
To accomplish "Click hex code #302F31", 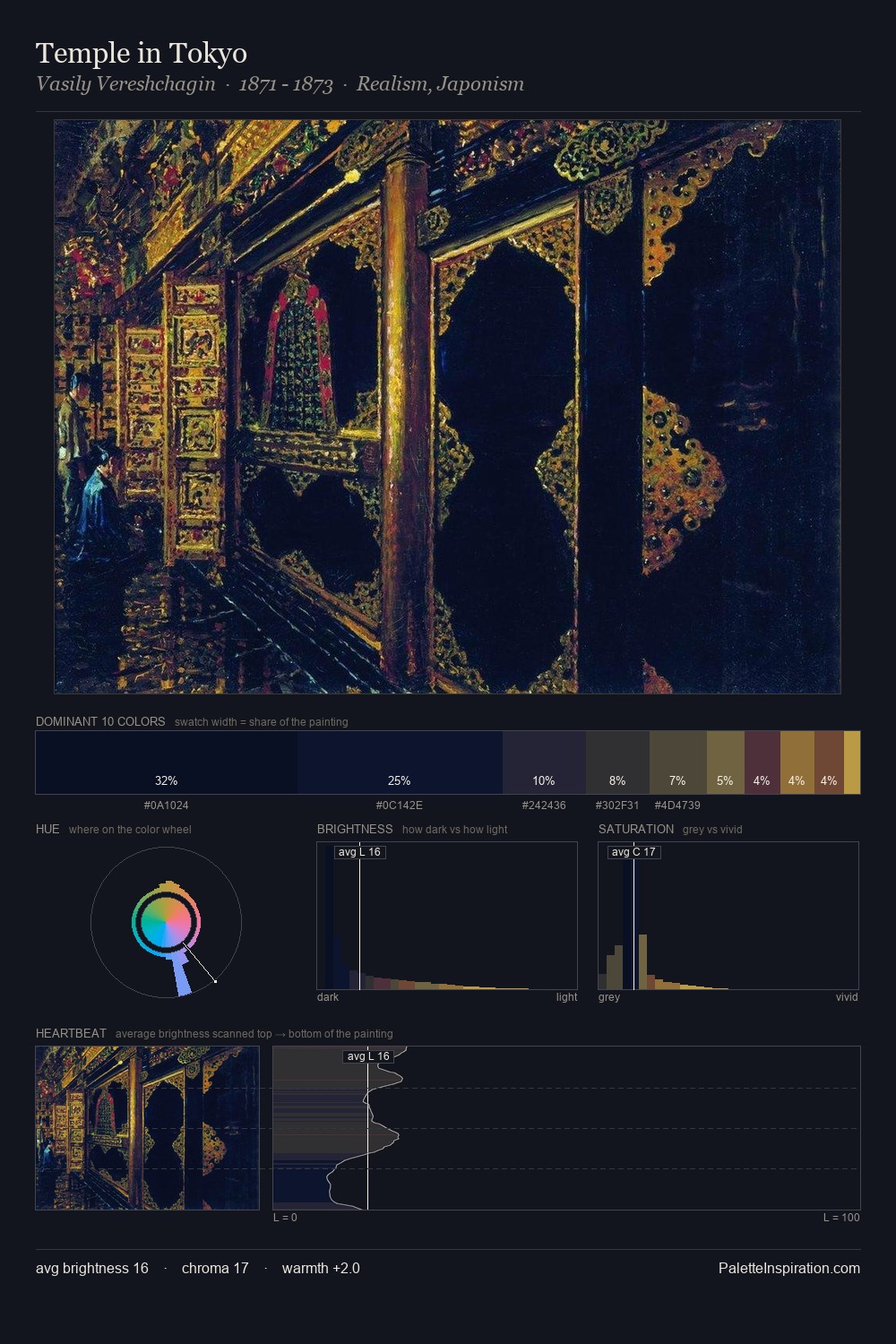I will 617,806.
